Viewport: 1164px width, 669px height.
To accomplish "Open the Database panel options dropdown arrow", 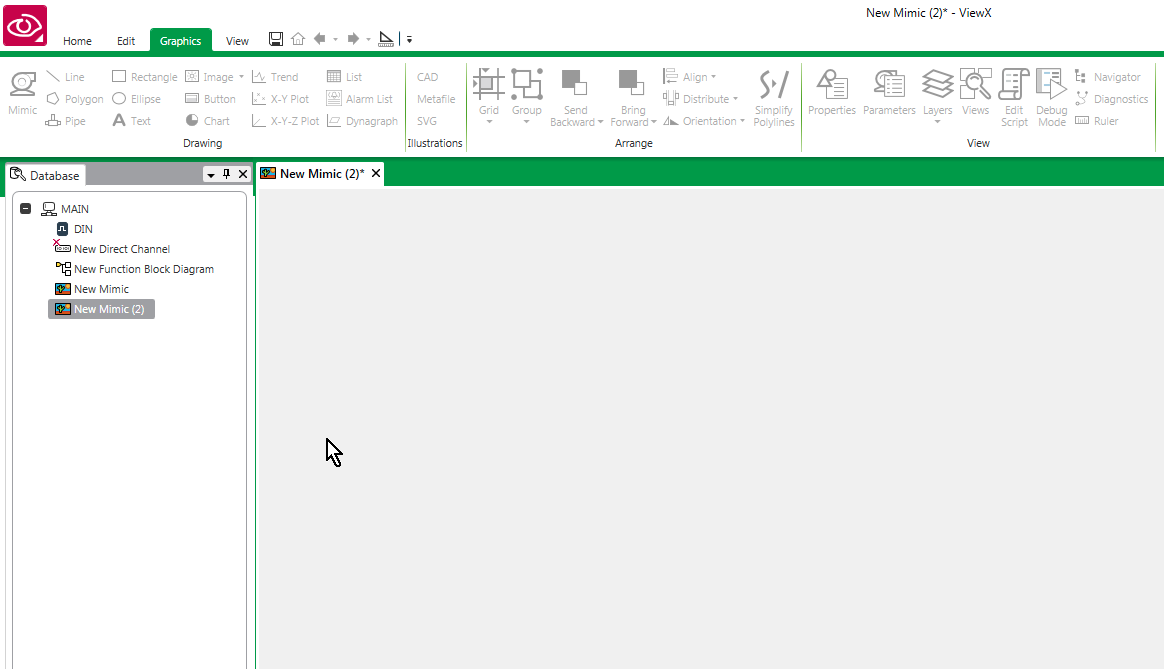I will point(211,174).
